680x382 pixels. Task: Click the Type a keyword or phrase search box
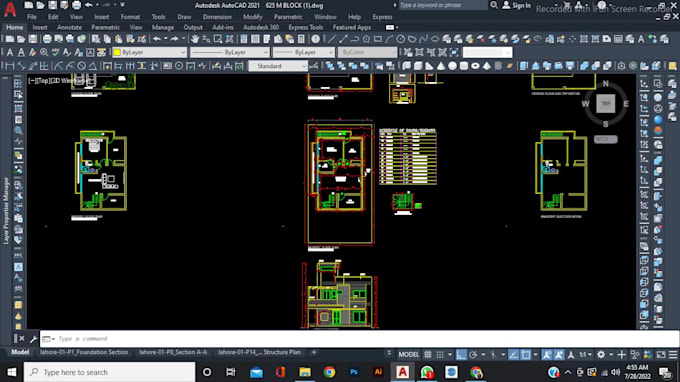pyautogui.click(x=442, y=5)
